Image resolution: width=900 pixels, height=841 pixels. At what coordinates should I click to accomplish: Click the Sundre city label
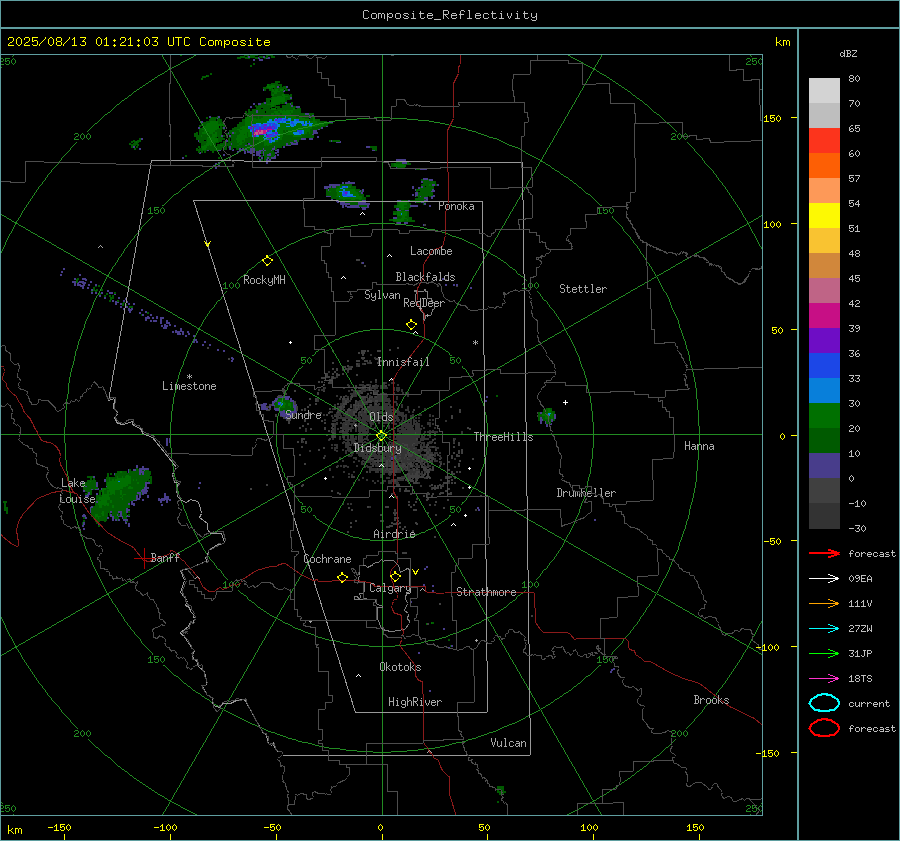click(303, 415)
